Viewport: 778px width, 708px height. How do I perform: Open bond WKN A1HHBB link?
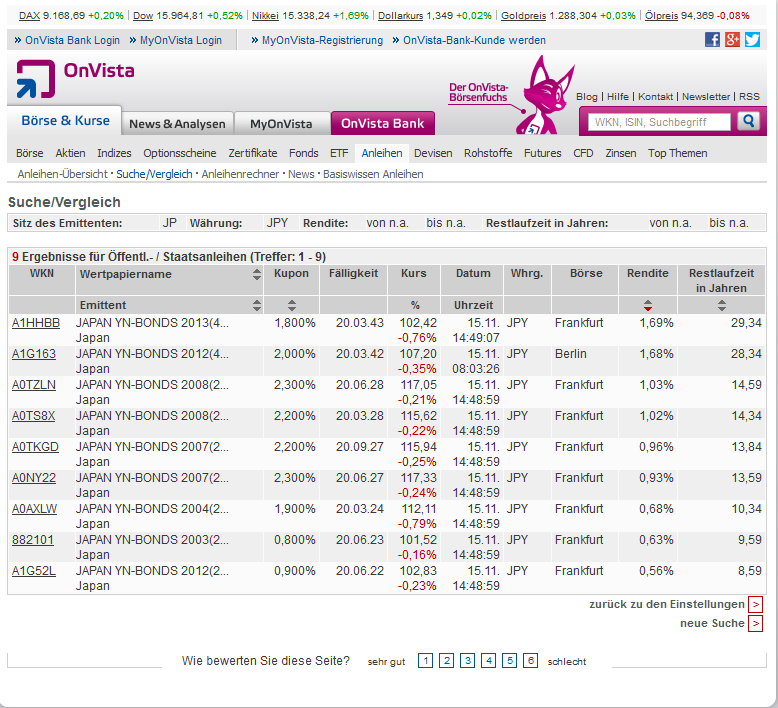[x=36, y=323]
